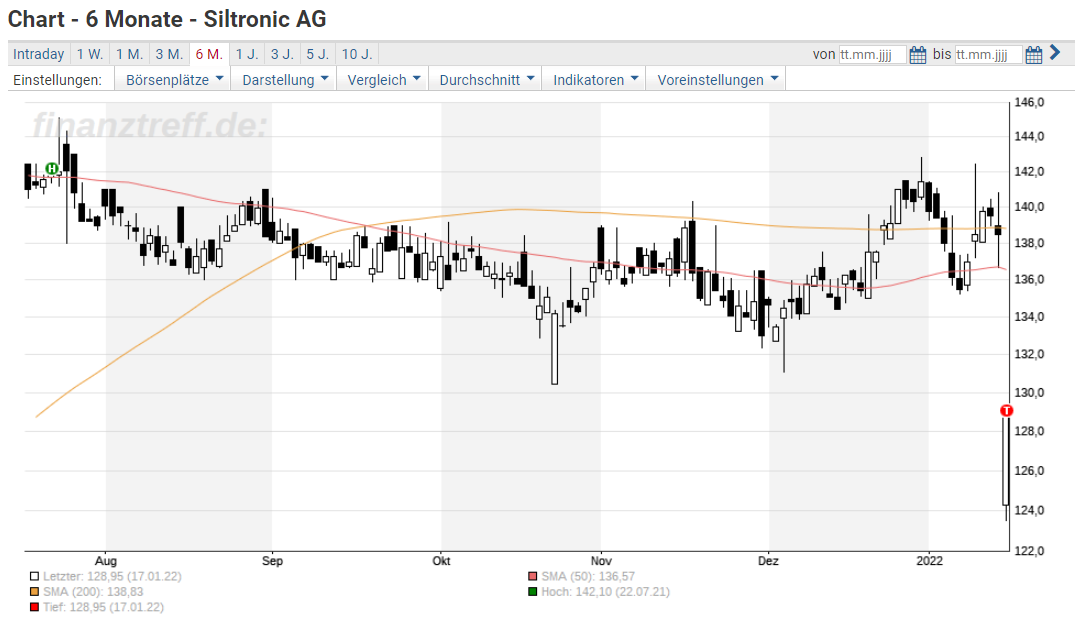The width and height of the screenshot is (1084, 620).
Task: Click the '140,0' price axis label
Action: [x=1029, y=207]
